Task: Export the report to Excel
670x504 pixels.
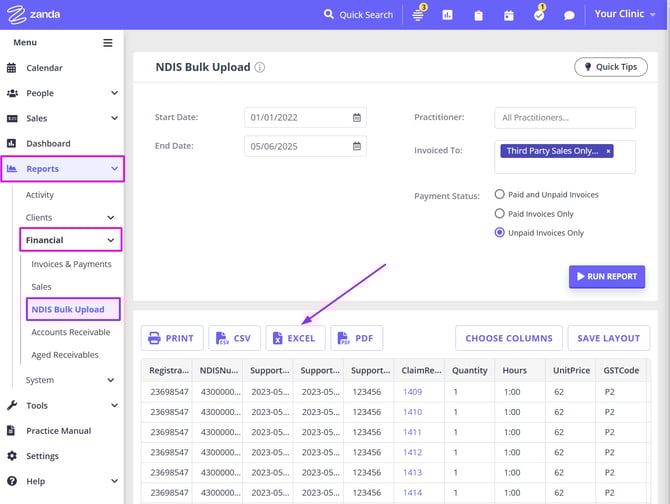Action: [x=295, y=338]
